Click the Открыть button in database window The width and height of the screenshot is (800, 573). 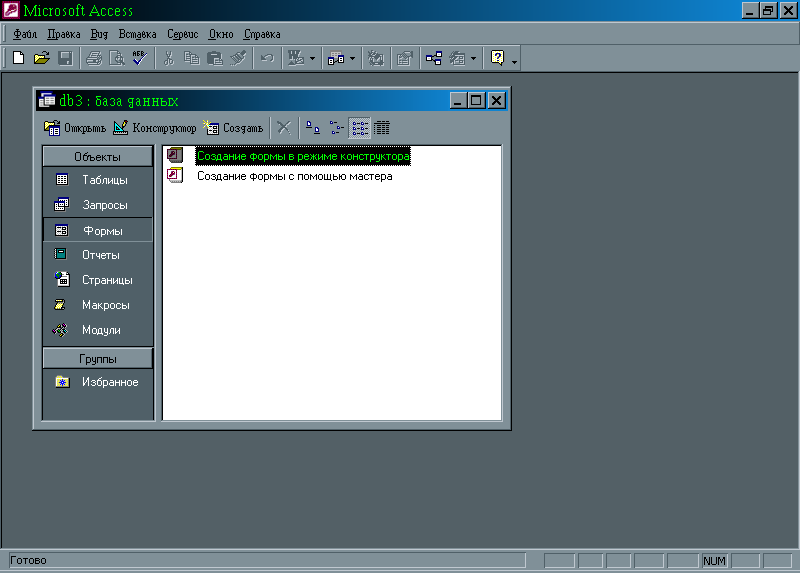pos(74,128)
